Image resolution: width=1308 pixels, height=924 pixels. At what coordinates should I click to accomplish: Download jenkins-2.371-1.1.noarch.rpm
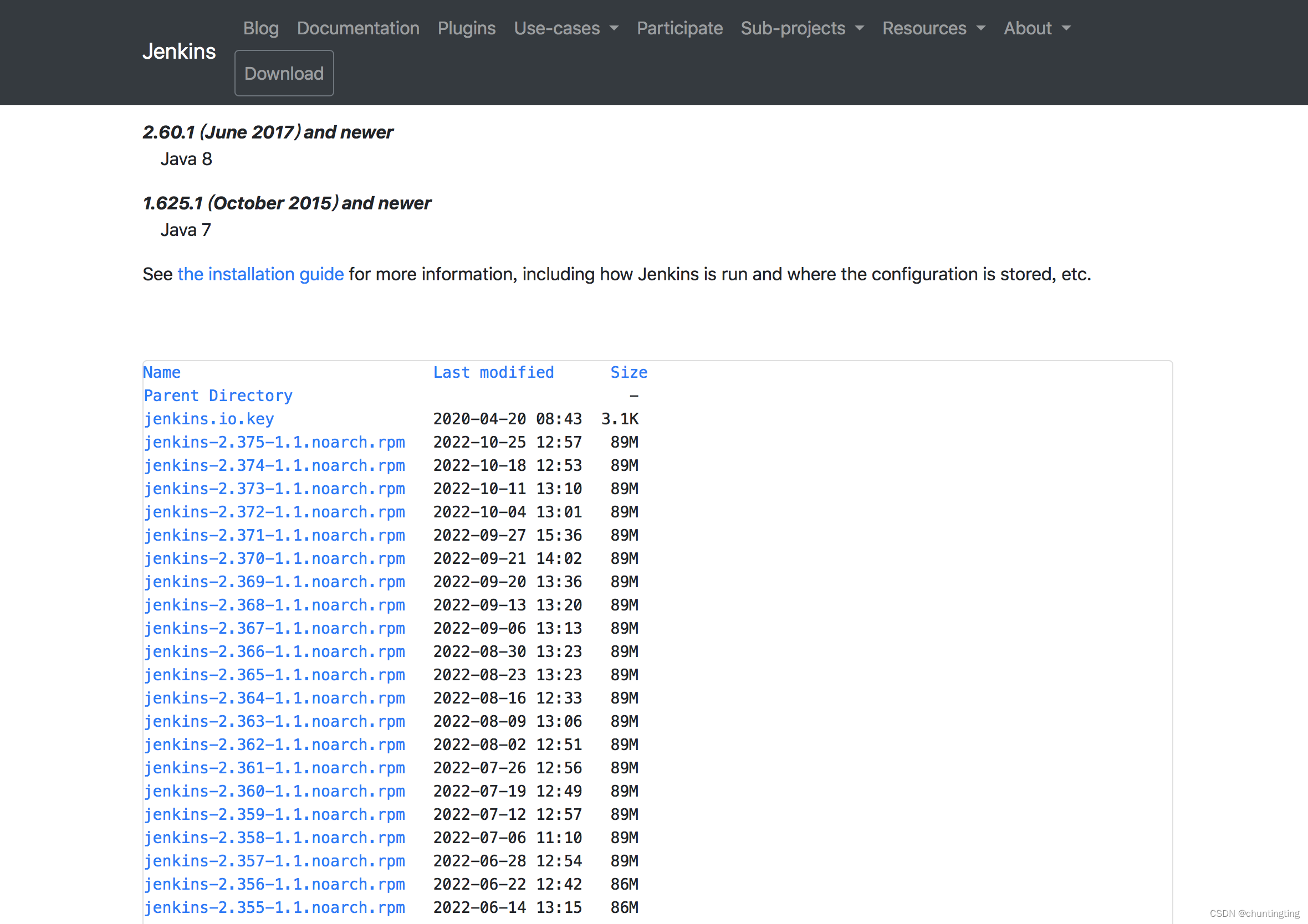coord(274,536)
